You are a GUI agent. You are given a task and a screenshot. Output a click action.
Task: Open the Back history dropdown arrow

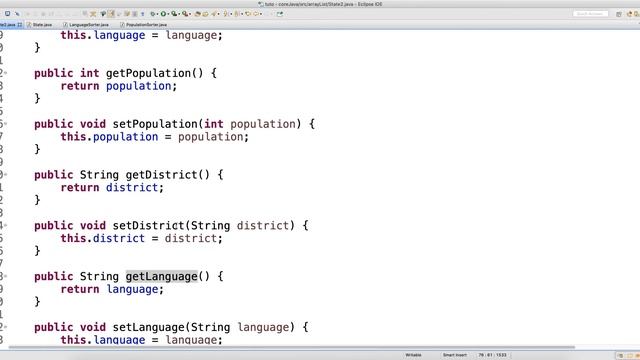coord(261,14)
